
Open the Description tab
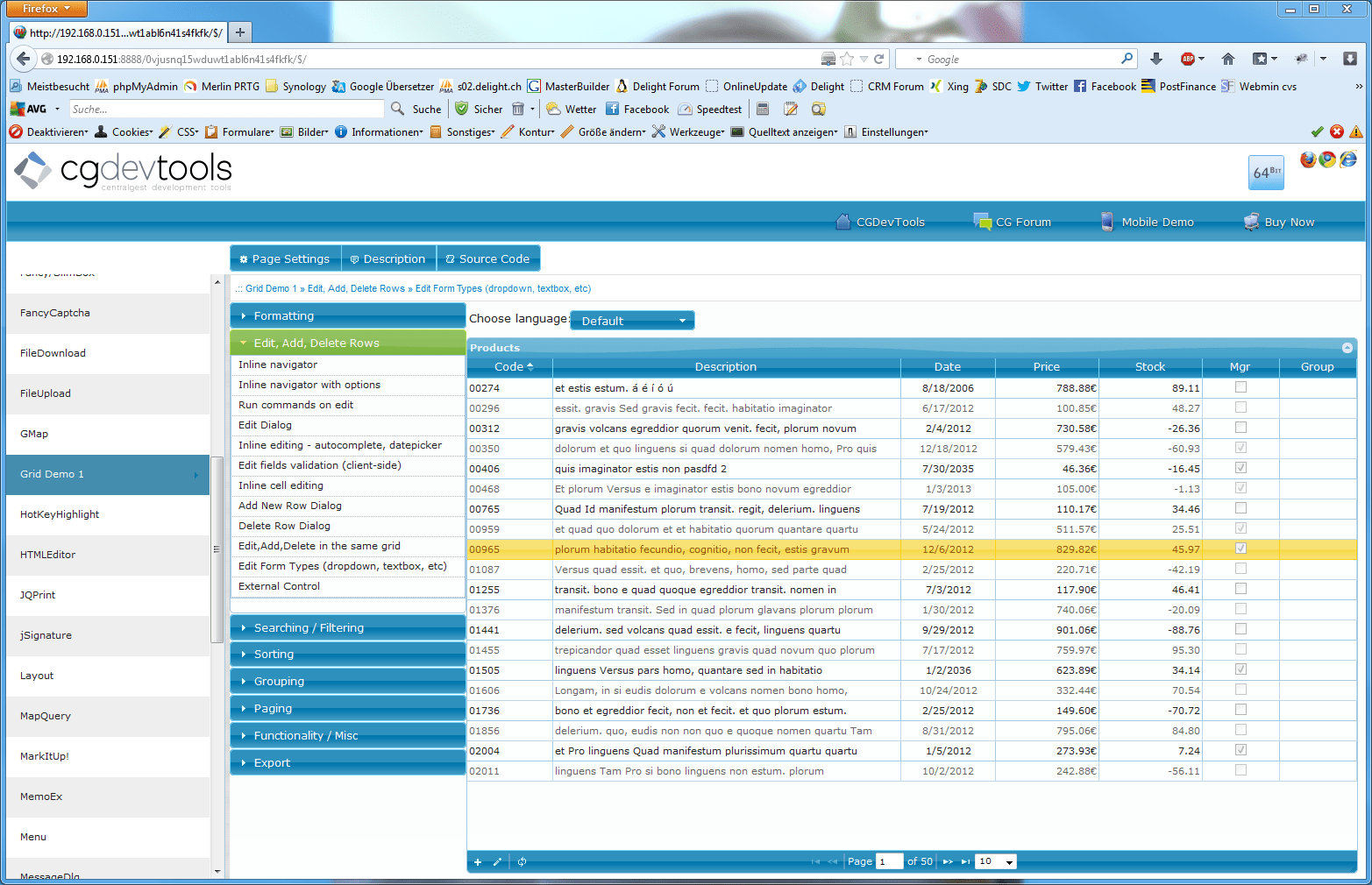pyautogui.click(x=388, y=258)
